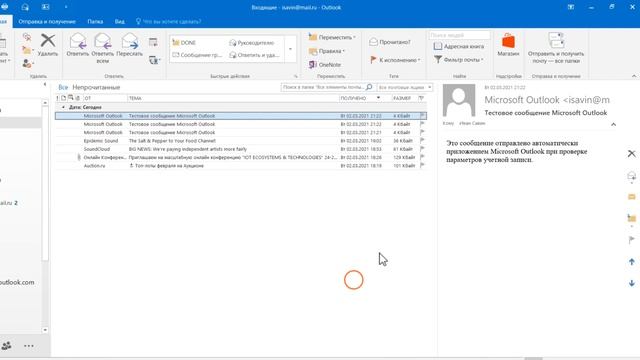
Task: Click the folder pane scroll down arrow
Action: pyautogui.click(x=45, y=330)
